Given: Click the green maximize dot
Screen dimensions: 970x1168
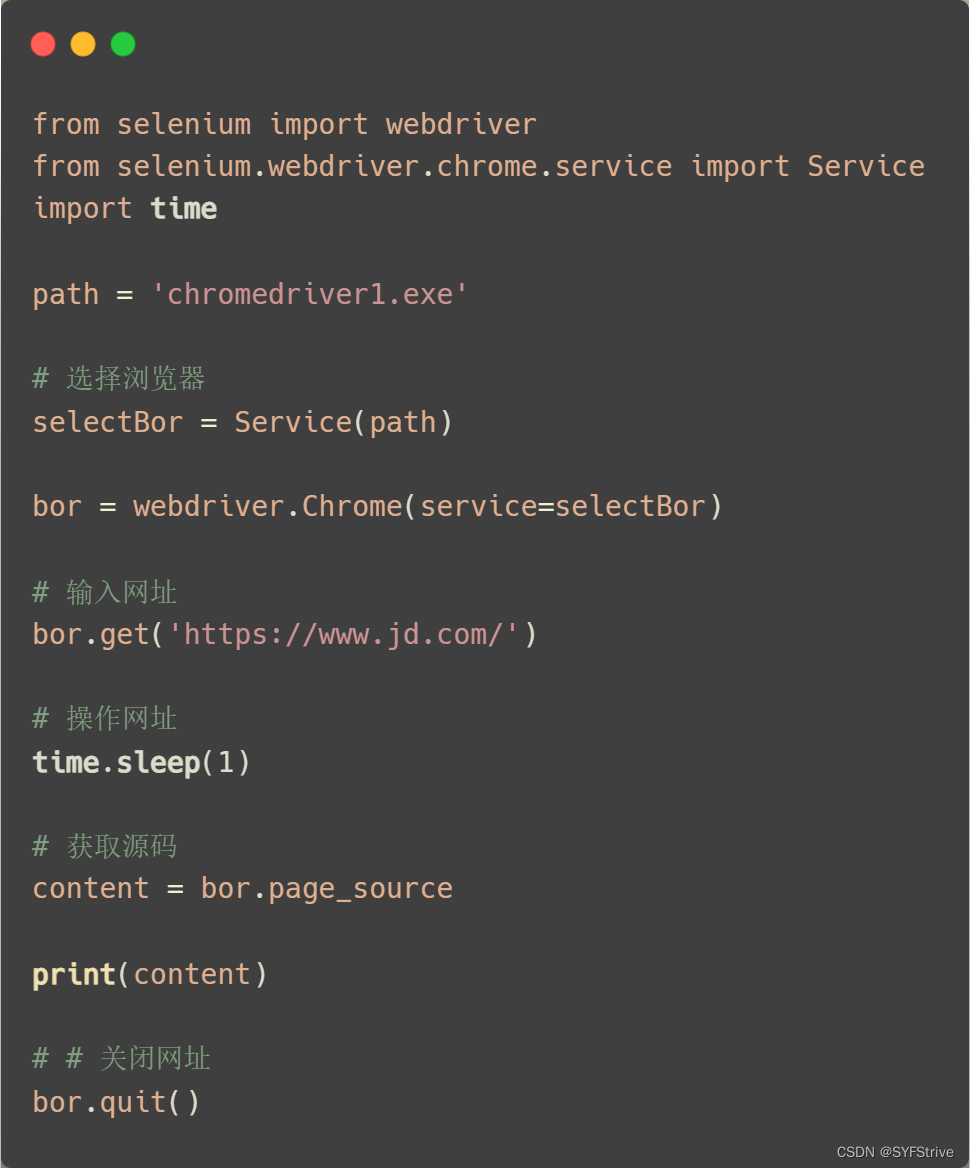Looking at the screenshot, I should (123, 44).
